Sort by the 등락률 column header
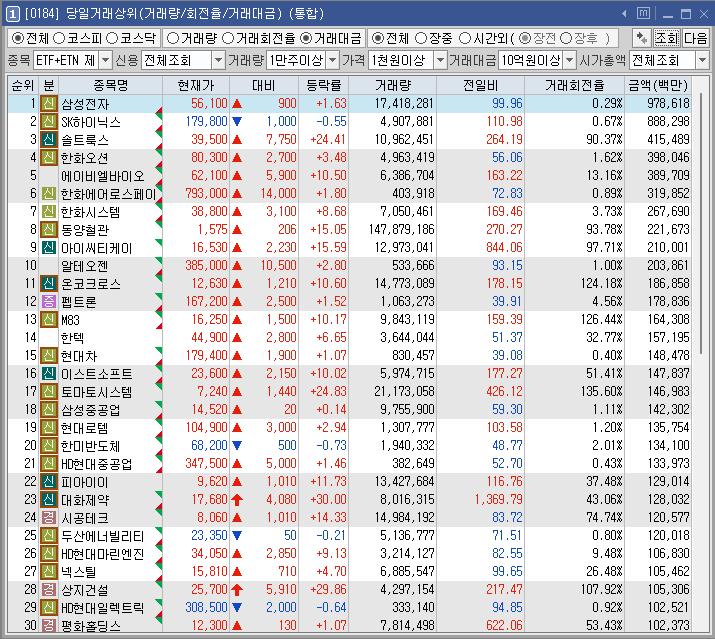This screenshot has height=639, width=715. pyautogui.click(x=323, y=85)
